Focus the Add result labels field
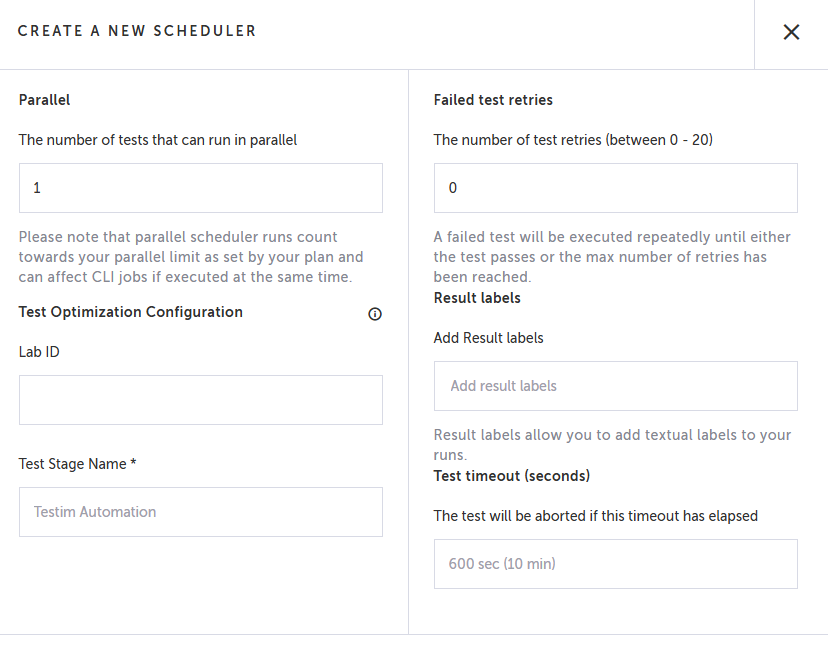The height and width of the screenshot is (652, 828). [615, 386]
